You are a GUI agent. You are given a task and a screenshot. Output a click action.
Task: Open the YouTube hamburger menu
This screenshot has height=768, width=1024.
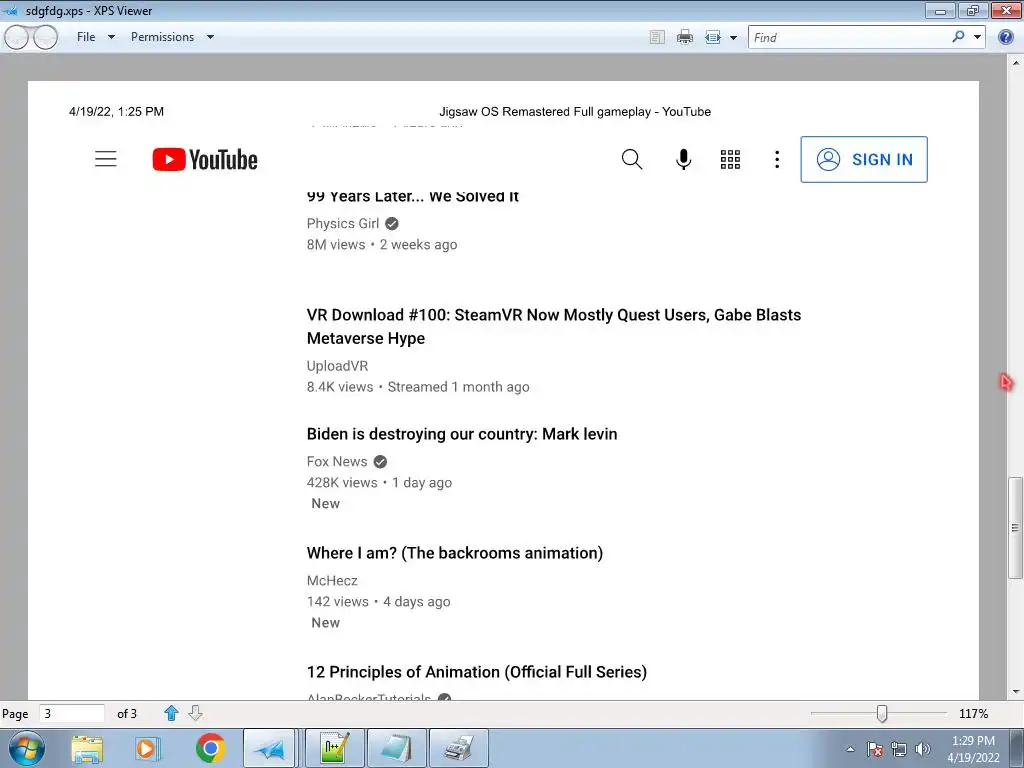(106, 159)
